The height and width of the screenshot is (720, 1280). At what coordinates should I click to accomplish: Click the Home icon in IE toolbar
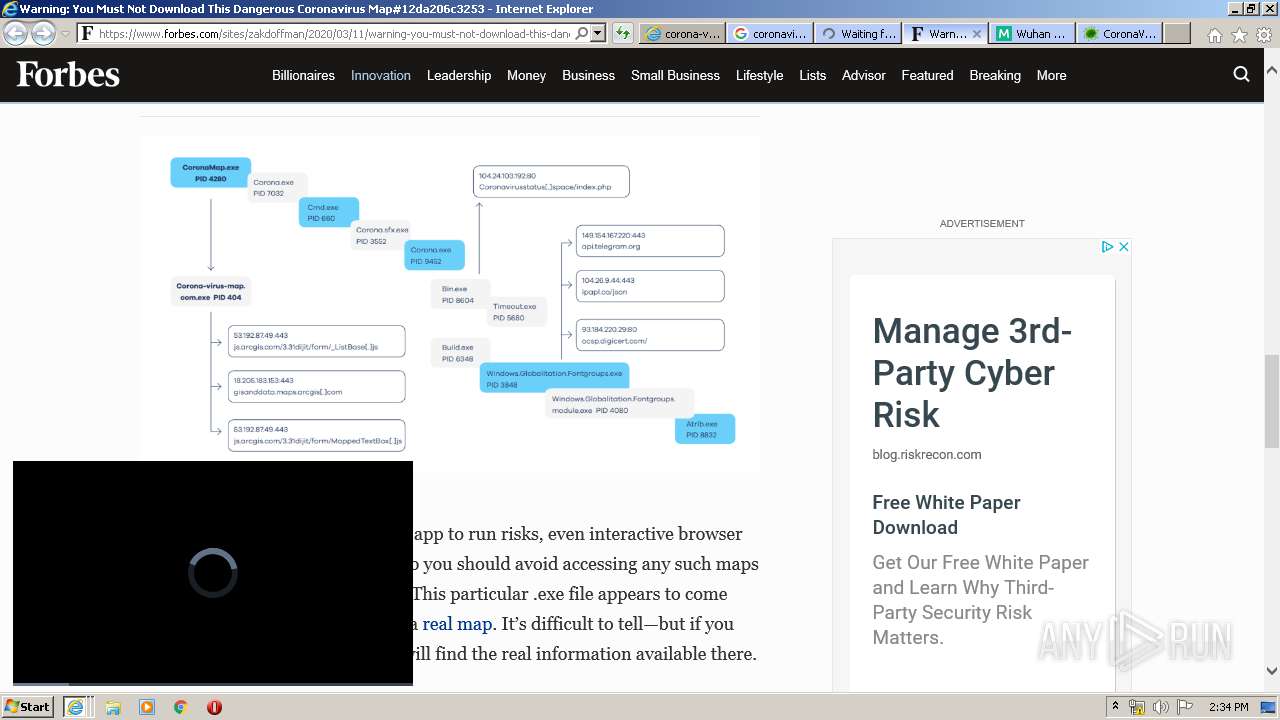tap(1214, 34)
